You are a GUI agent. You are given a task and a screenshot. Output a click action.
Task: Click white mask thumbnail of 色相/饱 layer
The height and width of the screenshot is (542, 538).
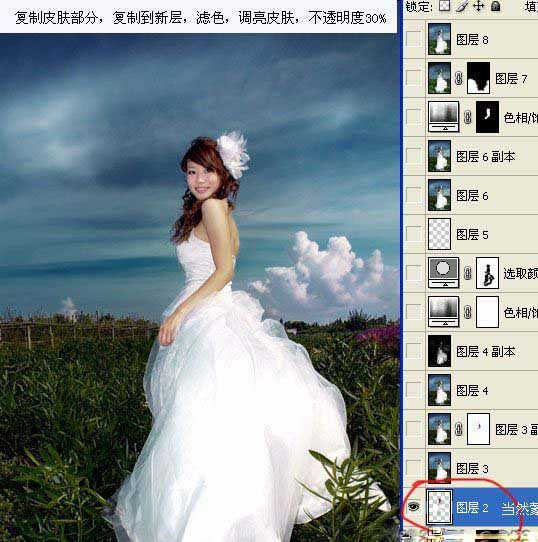tap(488, 312)
